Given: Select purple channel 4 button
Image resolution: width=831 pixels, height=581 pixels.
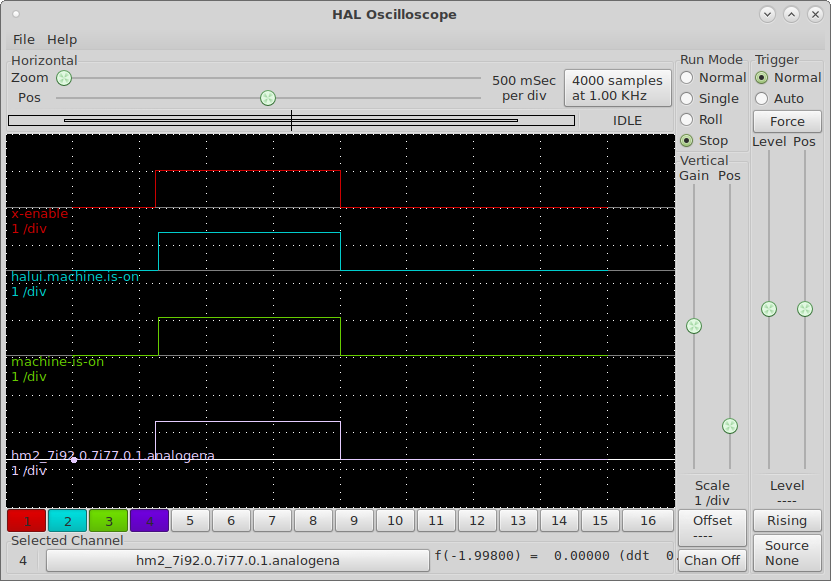Looking at the screenshot, I should coord(149,521).
